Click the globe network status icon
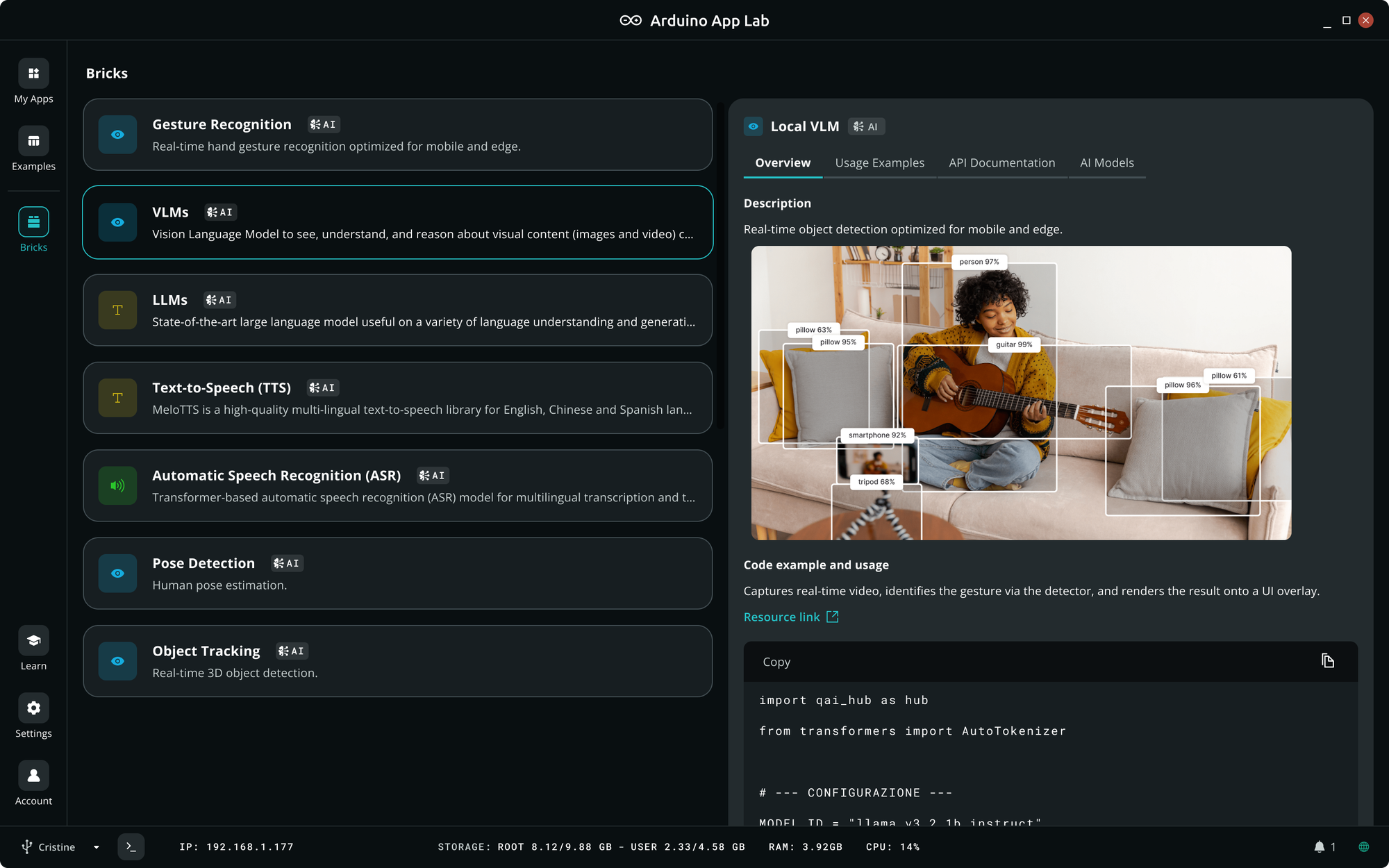The image size is (1389, 868). (x=1363, y=846)
